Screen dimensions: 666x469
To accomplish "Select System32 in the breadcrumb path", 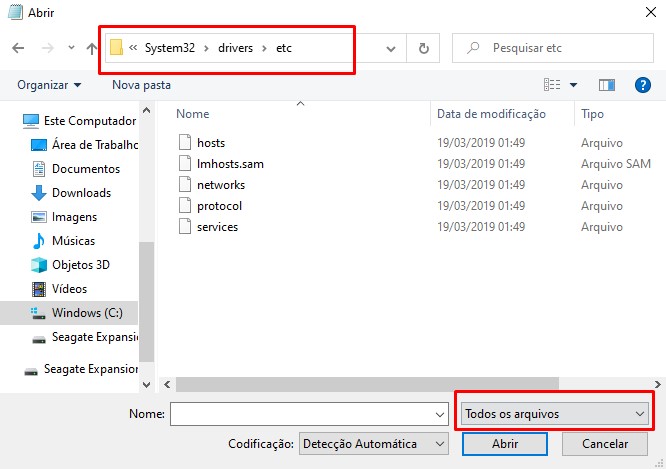I will pyautogui.click(x=170, y=48).
